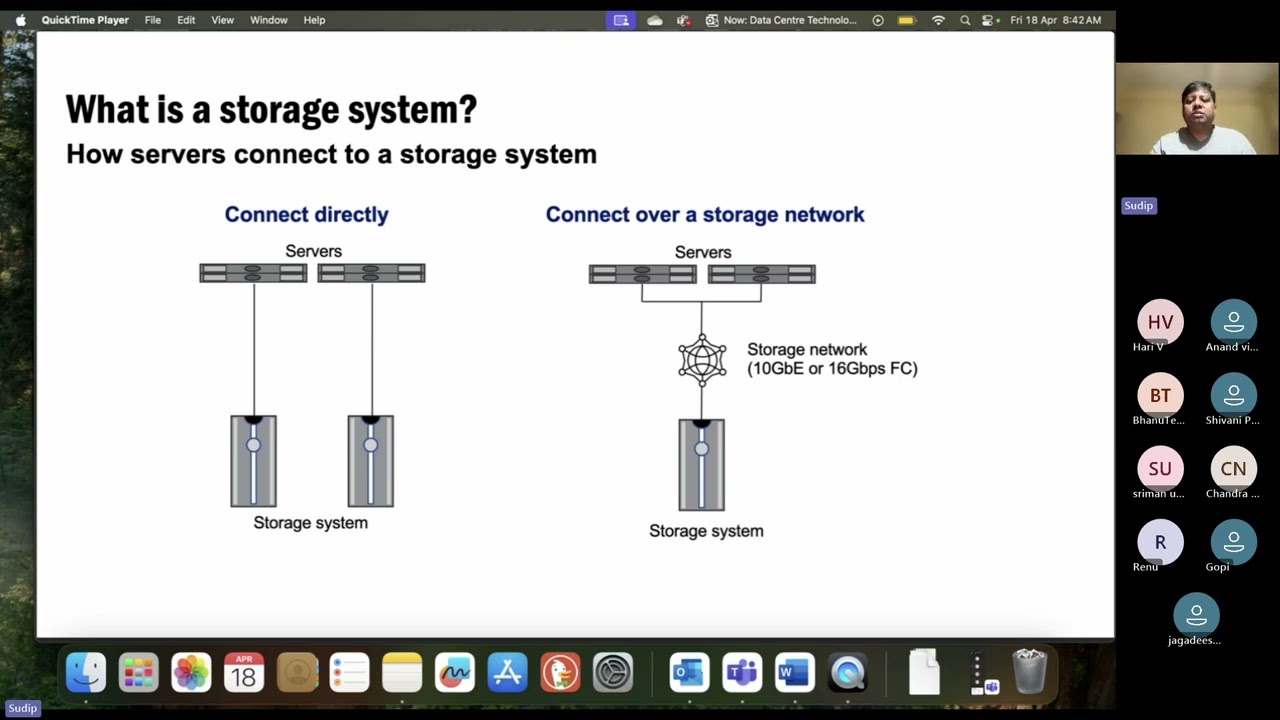Open the Window menu
Screen dimensions: 1280x720
pos(269,20)
